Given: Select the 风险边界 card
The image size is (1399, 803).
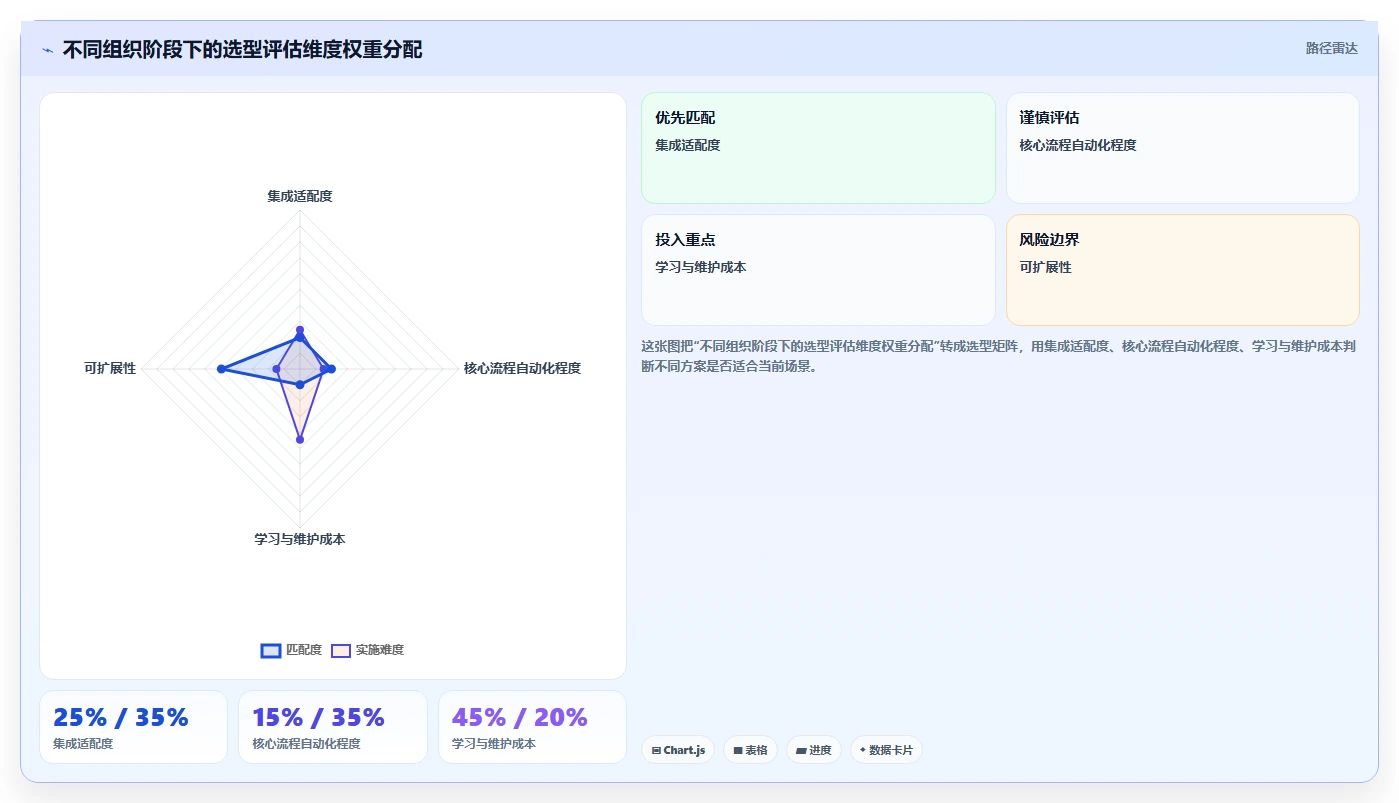Looking at the screenshot, I should [x=1182, y=270].
